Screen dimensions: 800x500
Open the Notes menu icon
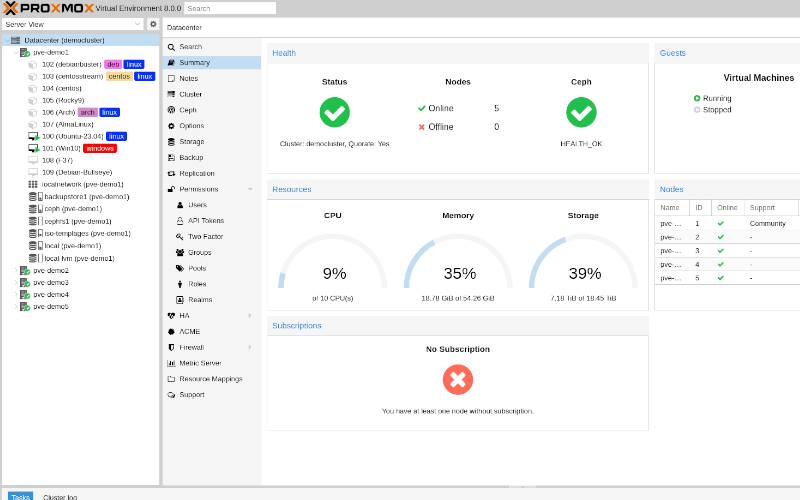click(x=171, y=79)
